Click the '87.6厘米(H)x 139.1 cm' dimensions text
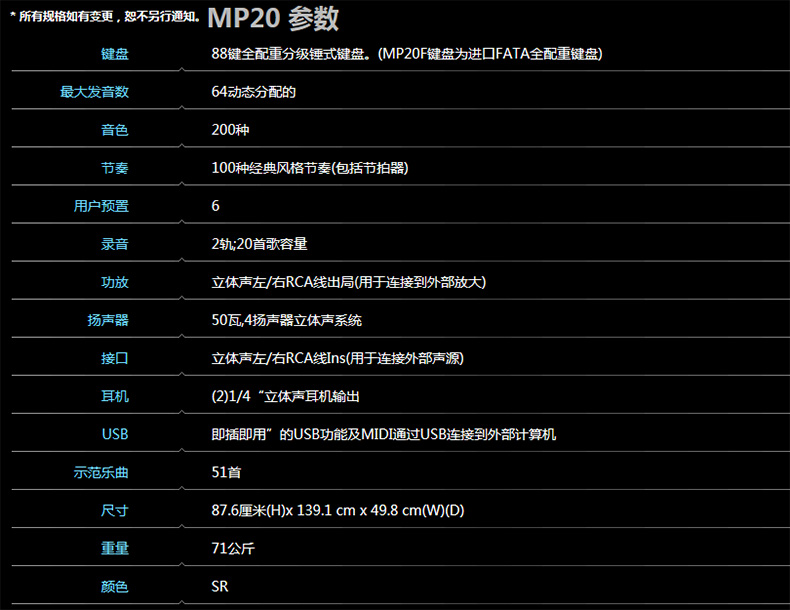Viewport: 790px width, 610px height. tap(284, 510)
